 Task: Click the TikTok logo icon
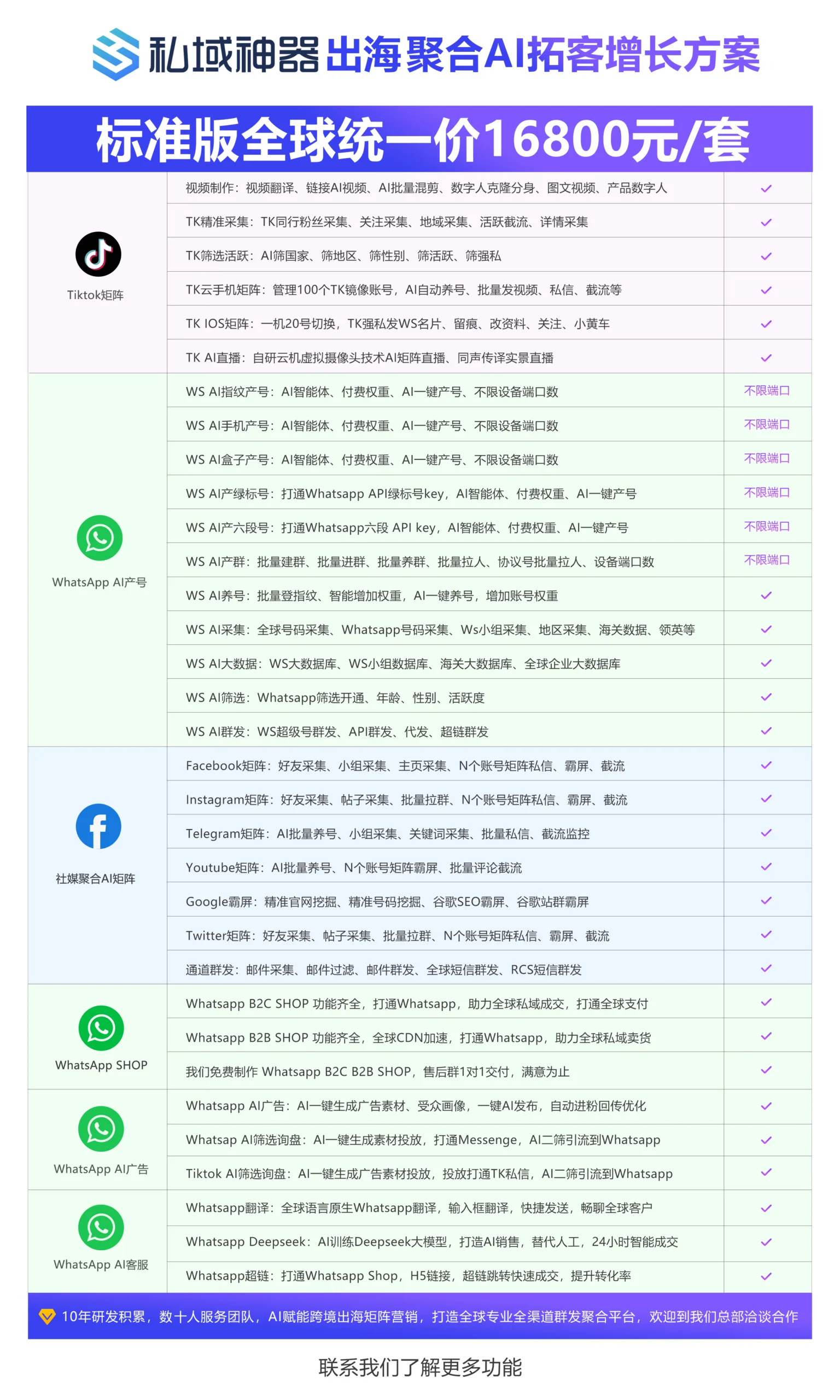click(x=98, y=254)
